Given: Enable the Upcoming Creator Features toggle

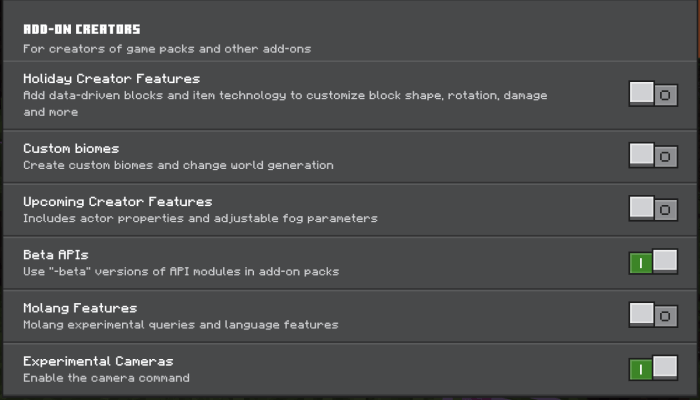Looking at the screenshot, I should [653, 209].
